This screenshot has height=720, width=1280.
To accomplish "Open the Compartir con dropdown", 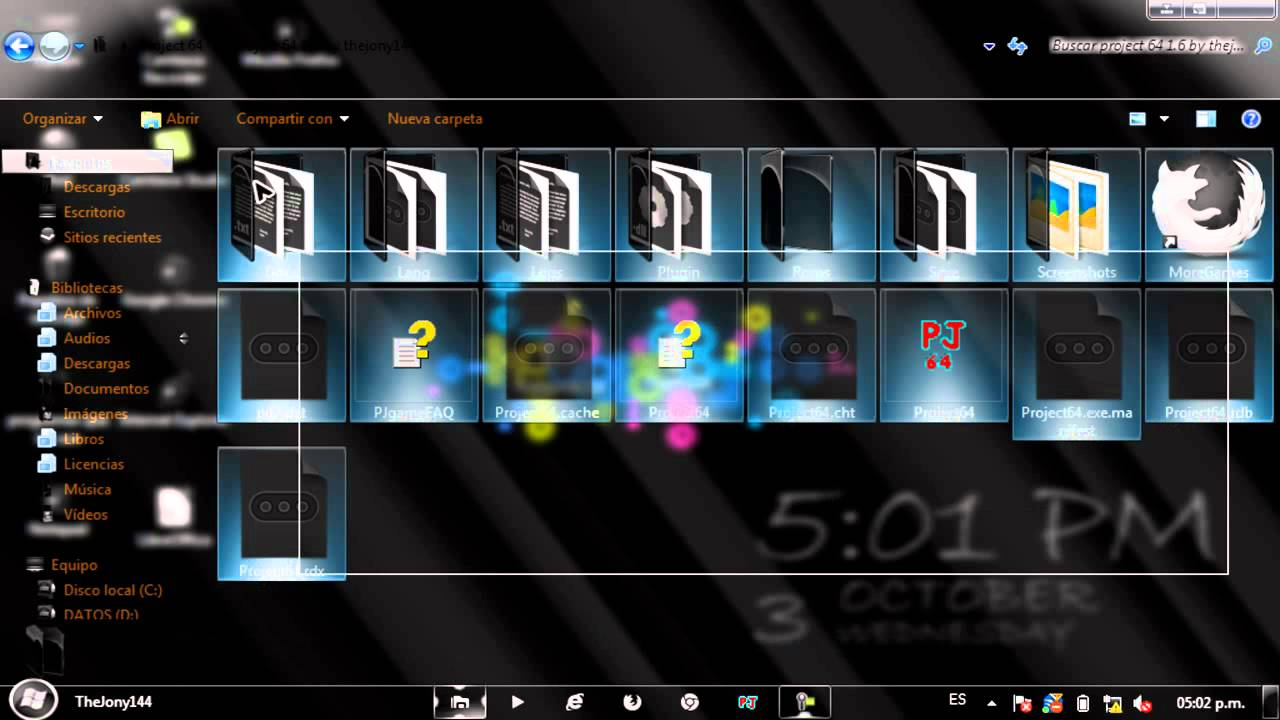I will pyautogui.click(x=293, y=118).
